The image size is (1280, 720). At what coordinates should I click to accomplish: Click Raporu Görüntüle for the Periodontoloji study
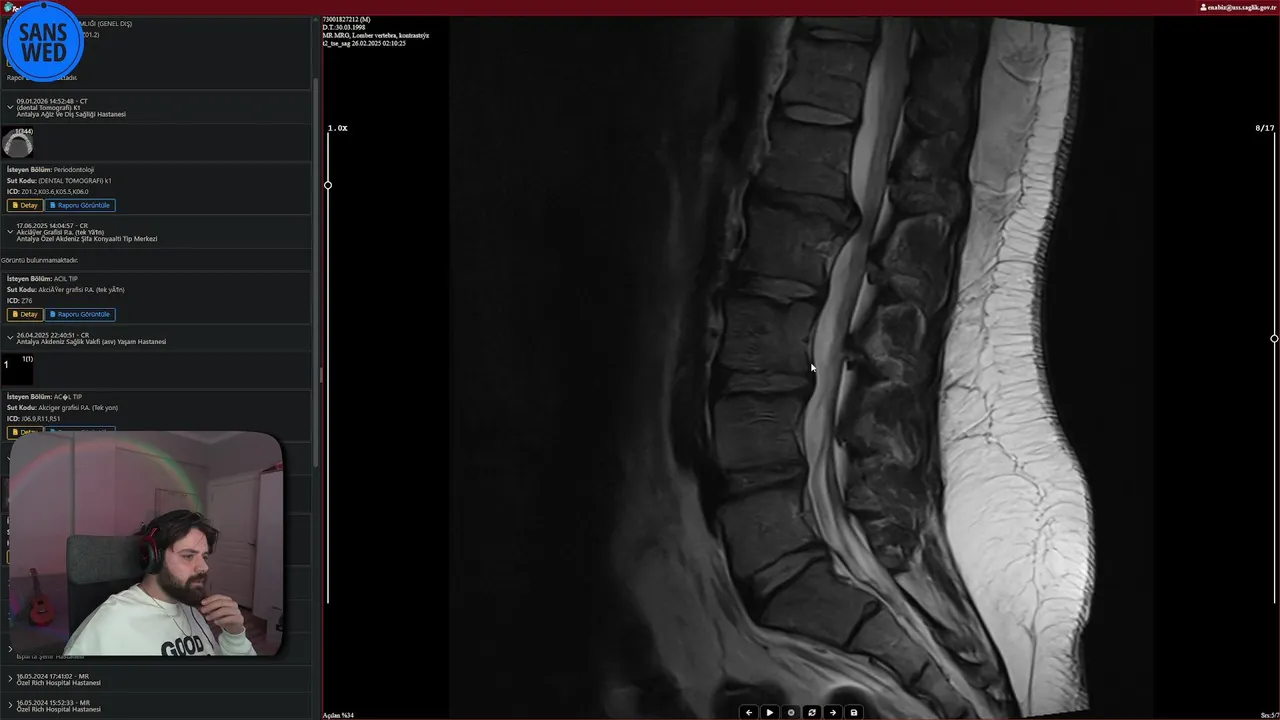[x=80, y=205]
